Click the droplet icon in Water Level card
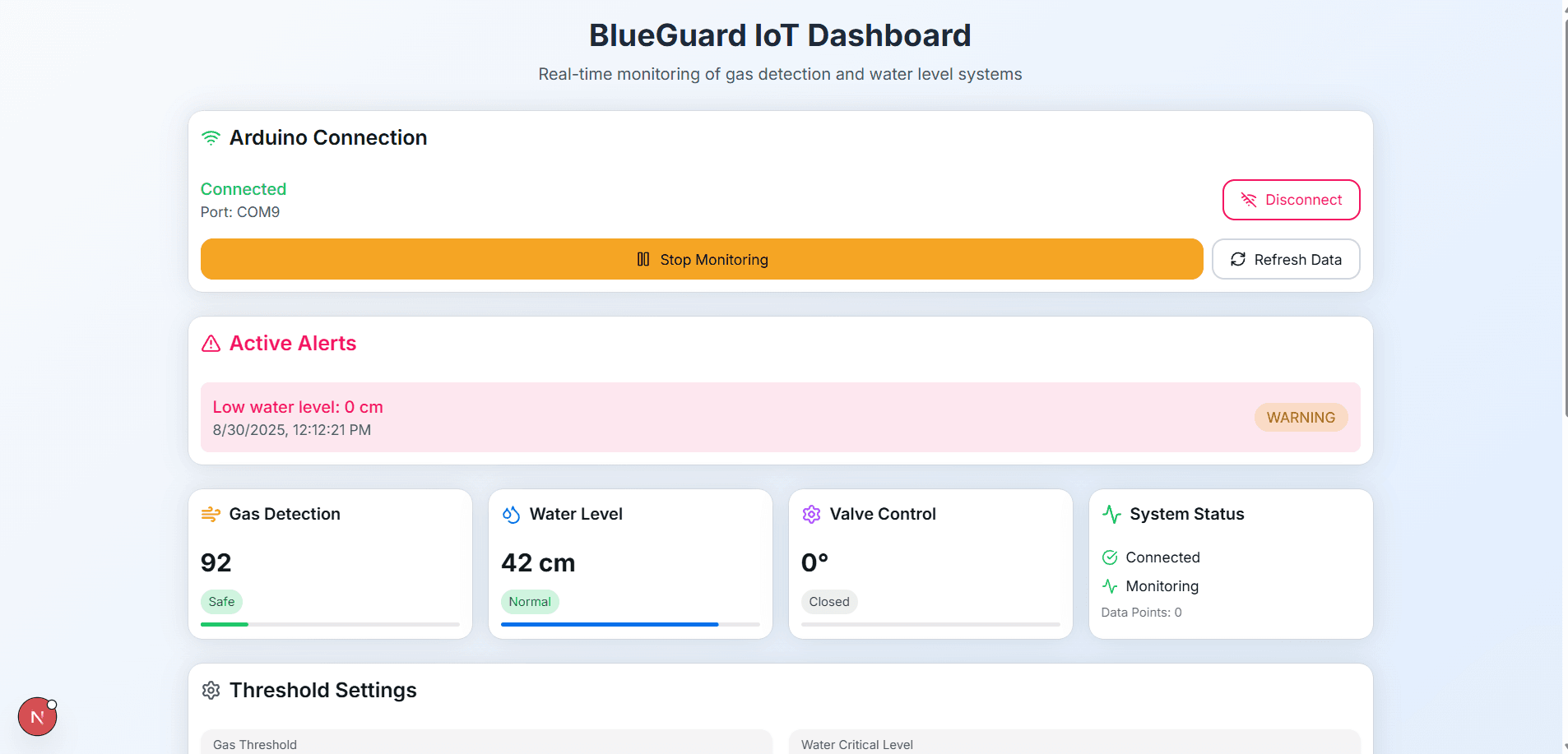1568x754 pixels. coord(511,515)
